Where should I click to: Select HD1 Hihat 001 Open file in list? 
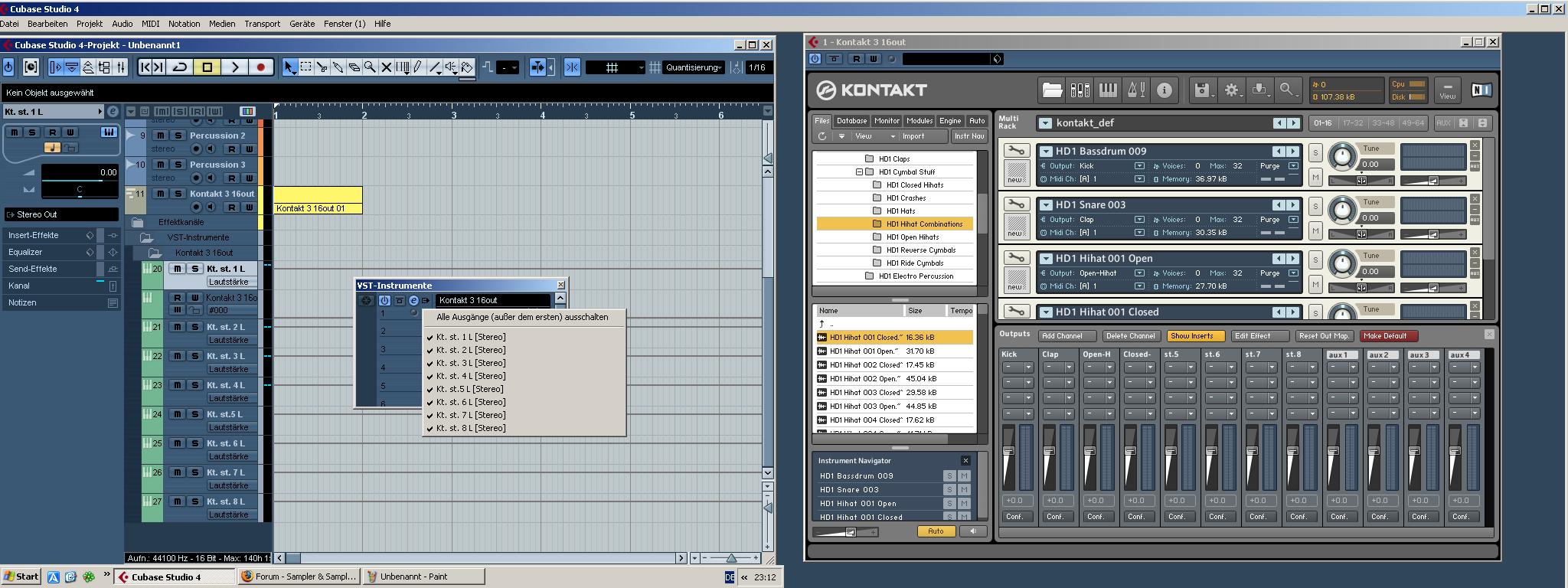click(894, 351)
